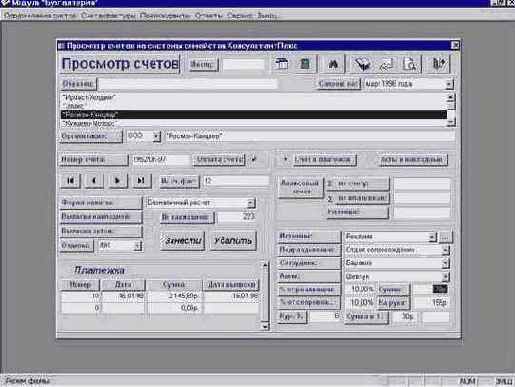Click the organization list scrollbar down arrow
Screen dimensions: 515x387
pyautogui.click(x=451, y=123)
